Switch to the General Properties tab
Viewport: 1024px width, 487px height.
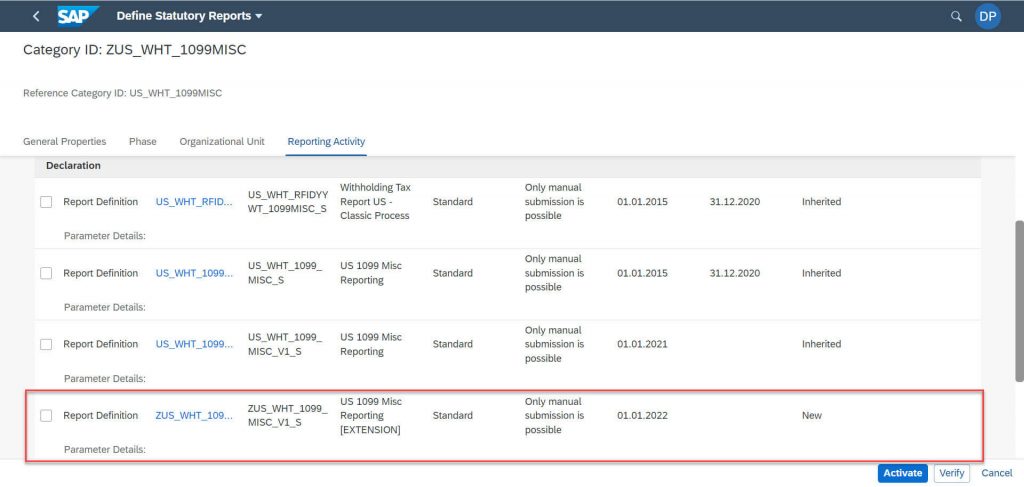point(65,141)
